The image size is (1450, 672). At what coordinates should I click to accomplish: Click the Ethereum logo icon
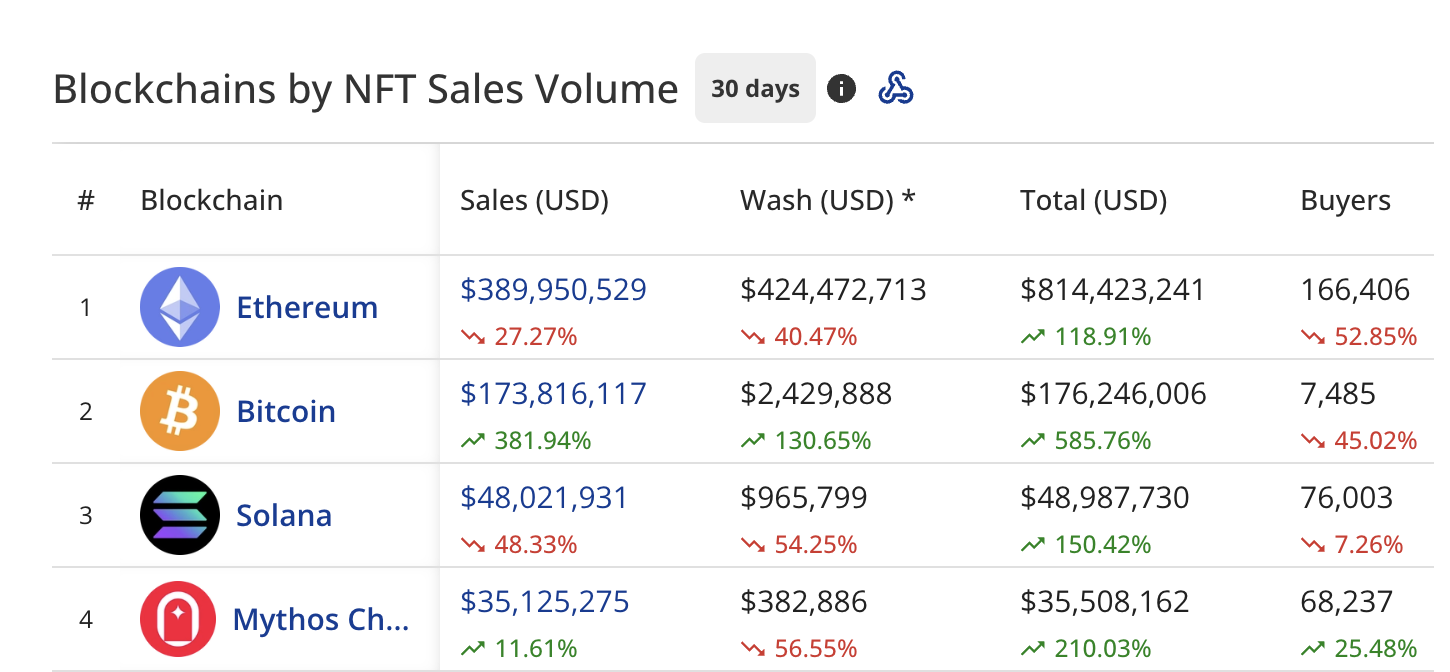pyautogui.click(x=180, y=307)
